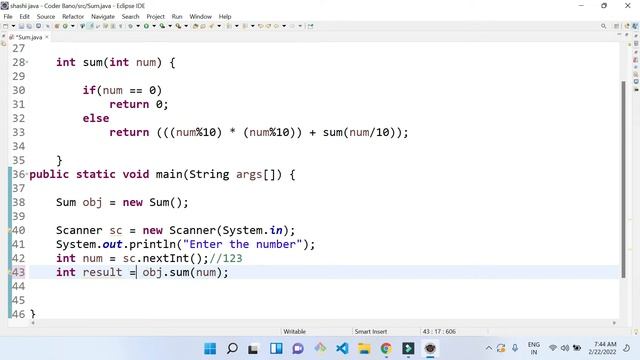This screenshot has height=360, width=640.
Task: Open Google Chrome from the taskbar
Action: (x=386, y=349)
